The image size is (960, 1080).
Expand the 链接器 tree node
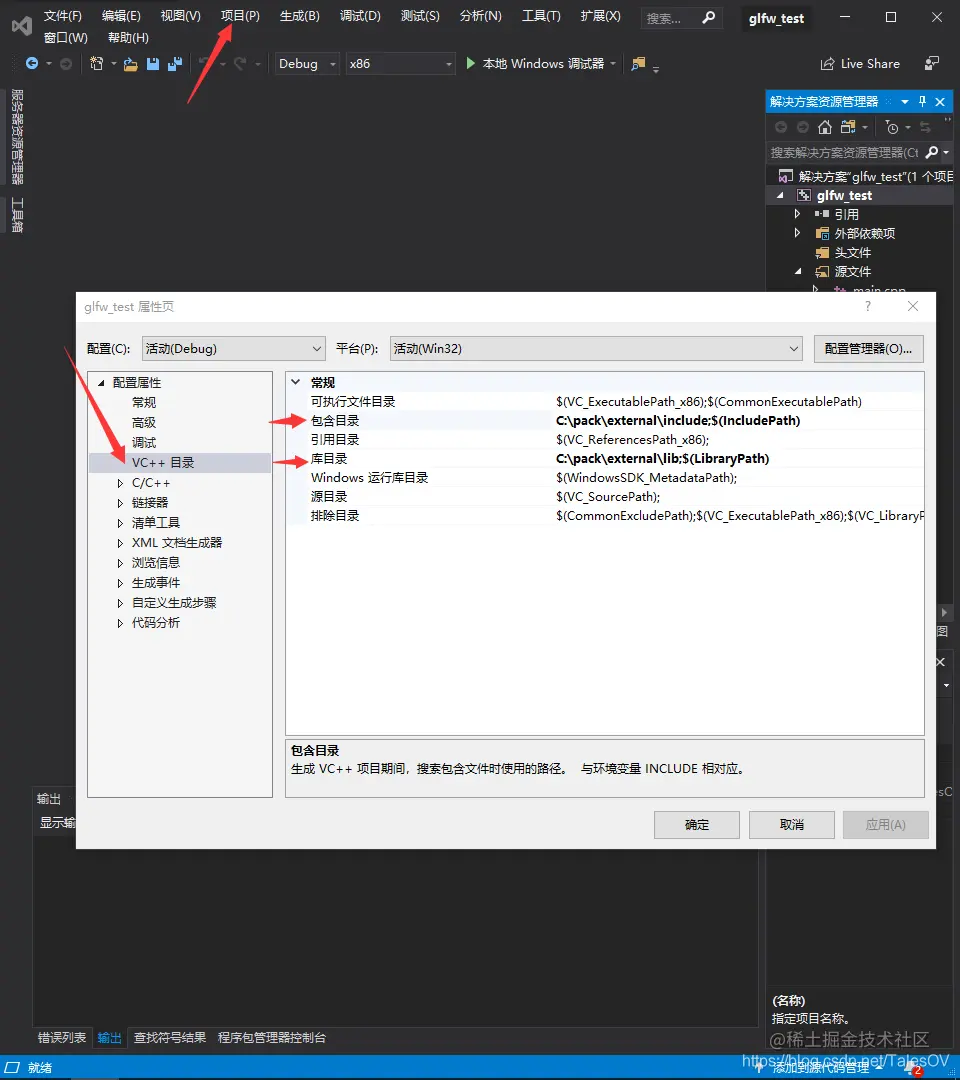[121, 503]
